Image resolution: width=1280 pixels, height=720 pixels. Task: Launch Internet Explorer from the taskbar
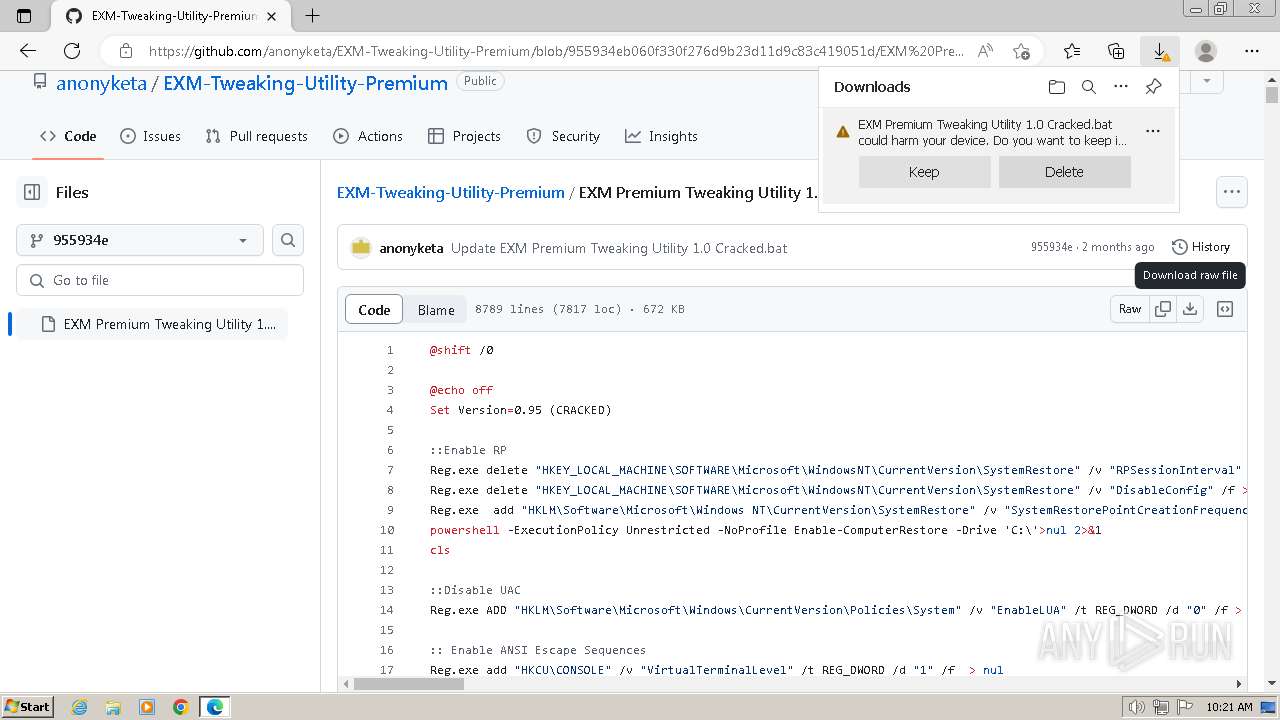pos(80,707)
